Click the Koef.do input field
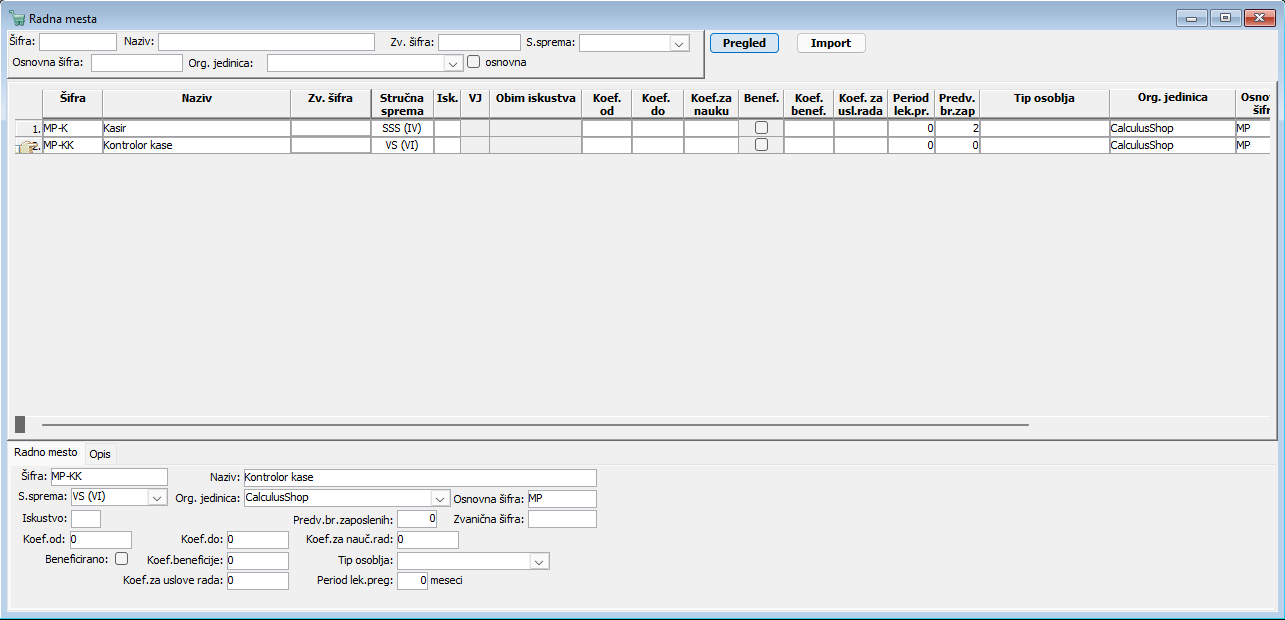 click(x=258, y=540)
